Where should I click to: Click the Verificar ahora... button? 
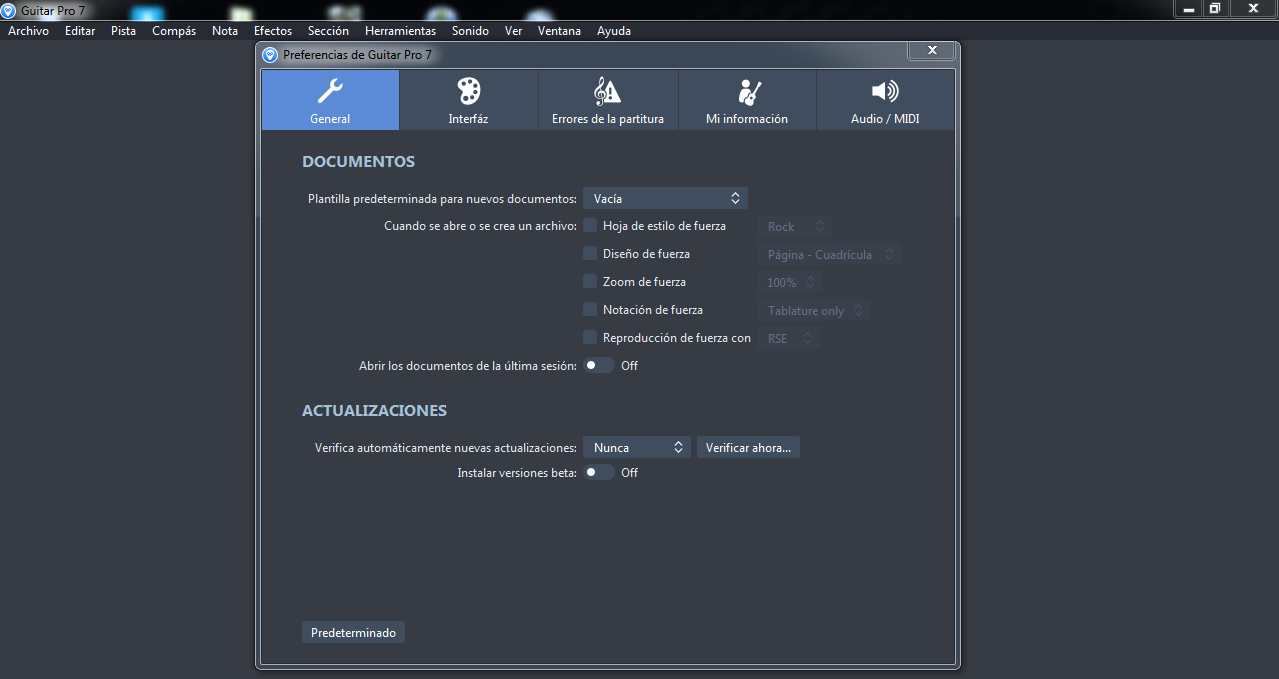tap(748, 447)
